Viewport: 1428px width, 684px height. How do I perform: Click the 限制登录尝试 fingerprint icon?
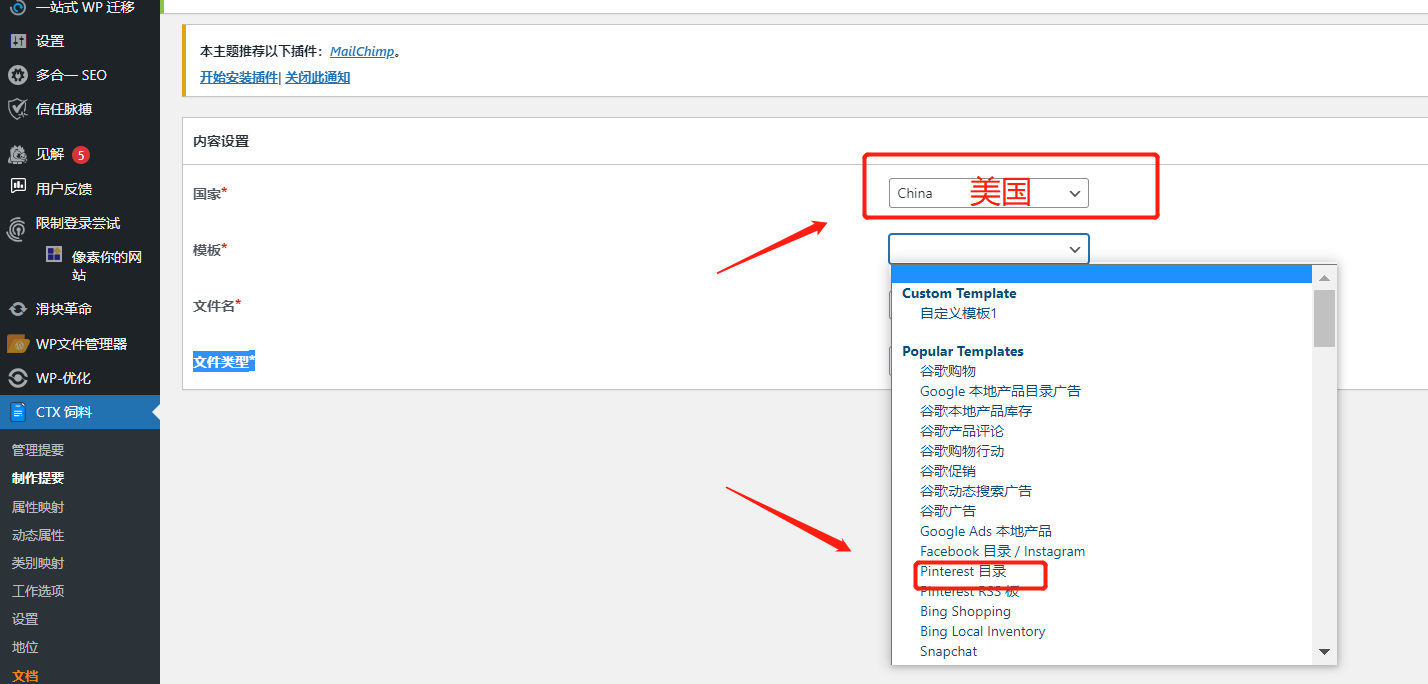click(17, 227)
